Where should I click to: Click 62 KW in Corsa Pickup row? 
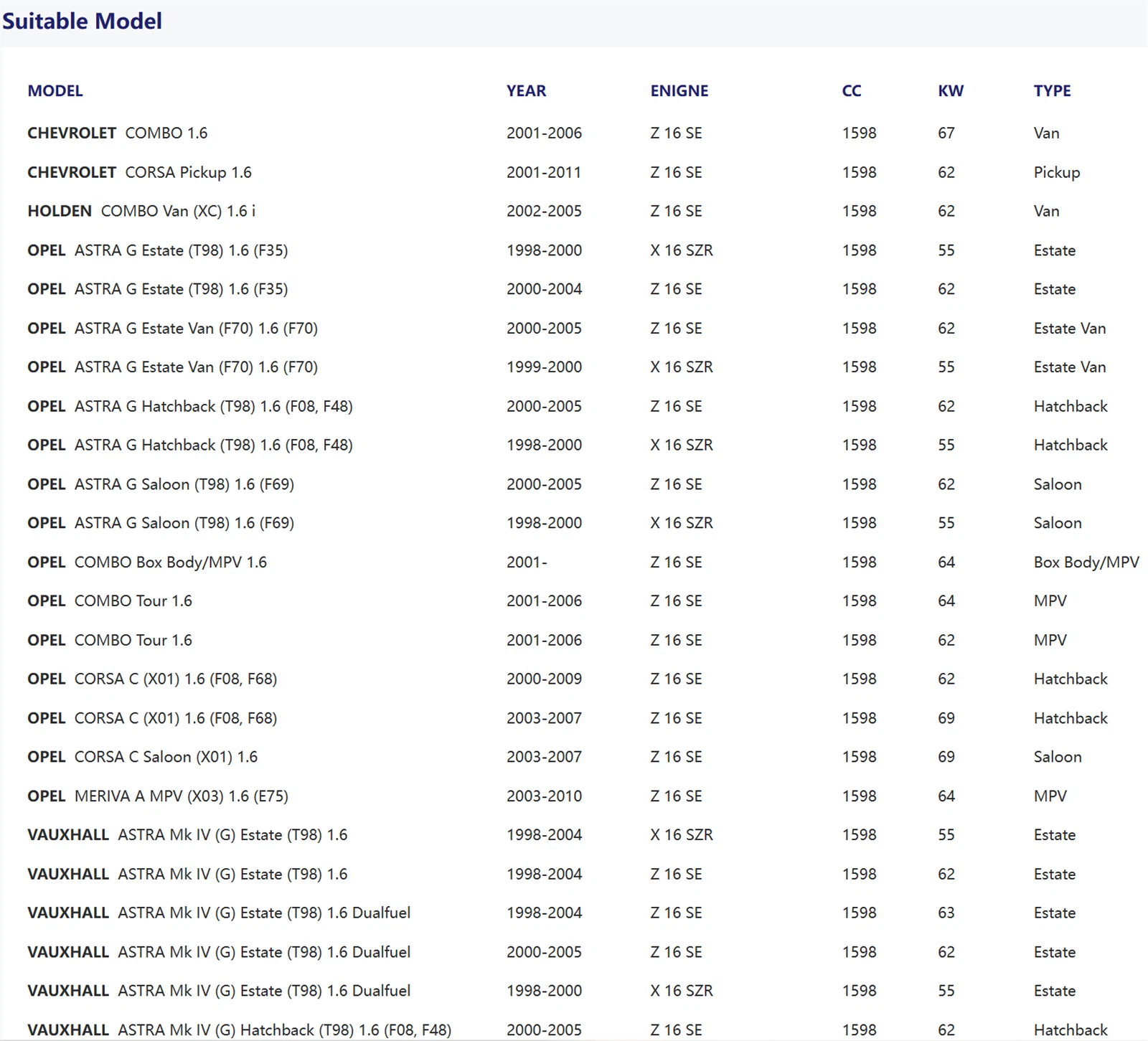pyautogui.click(x=946, y=173)
